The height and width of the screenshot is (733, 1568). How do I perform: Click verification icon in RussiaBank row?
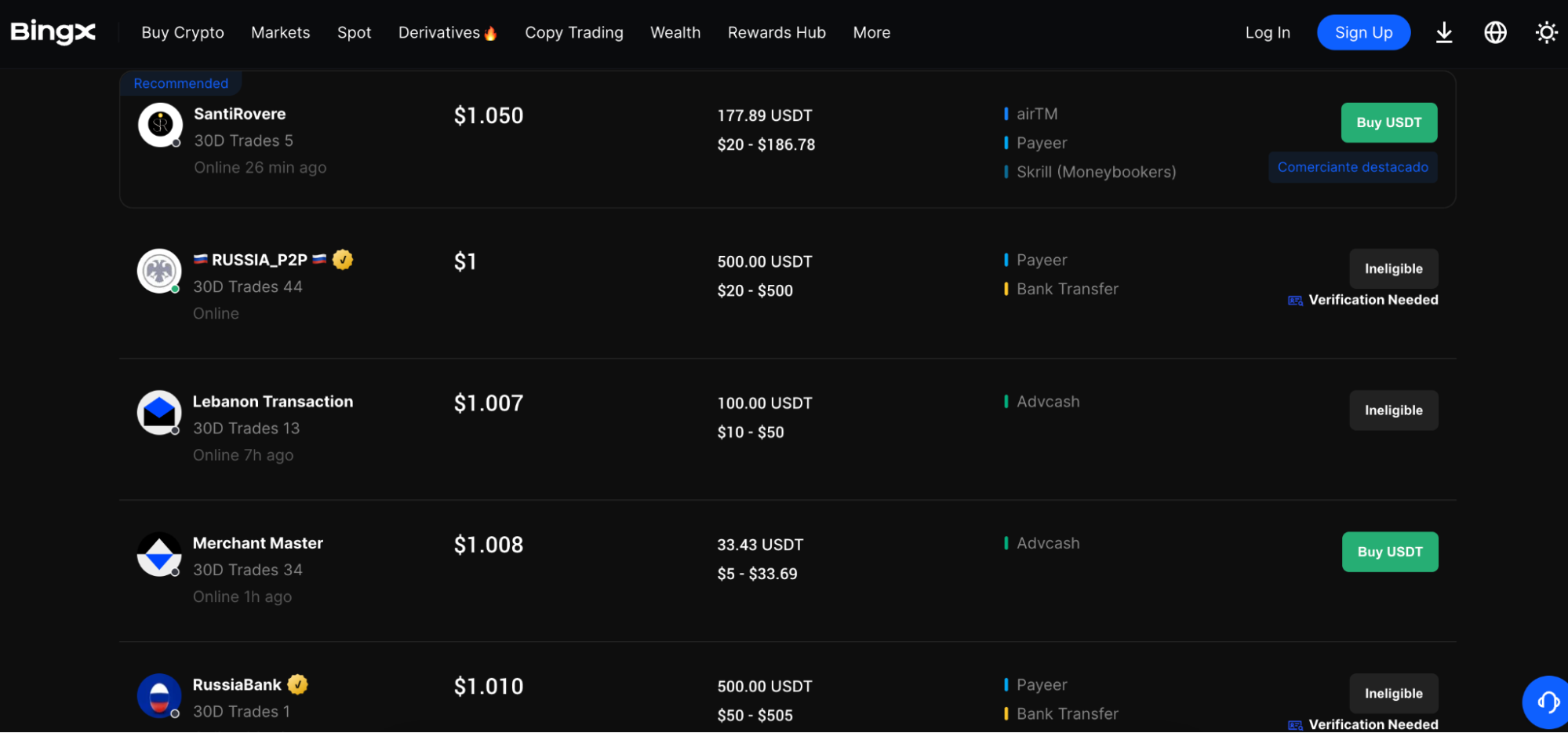1295,725
